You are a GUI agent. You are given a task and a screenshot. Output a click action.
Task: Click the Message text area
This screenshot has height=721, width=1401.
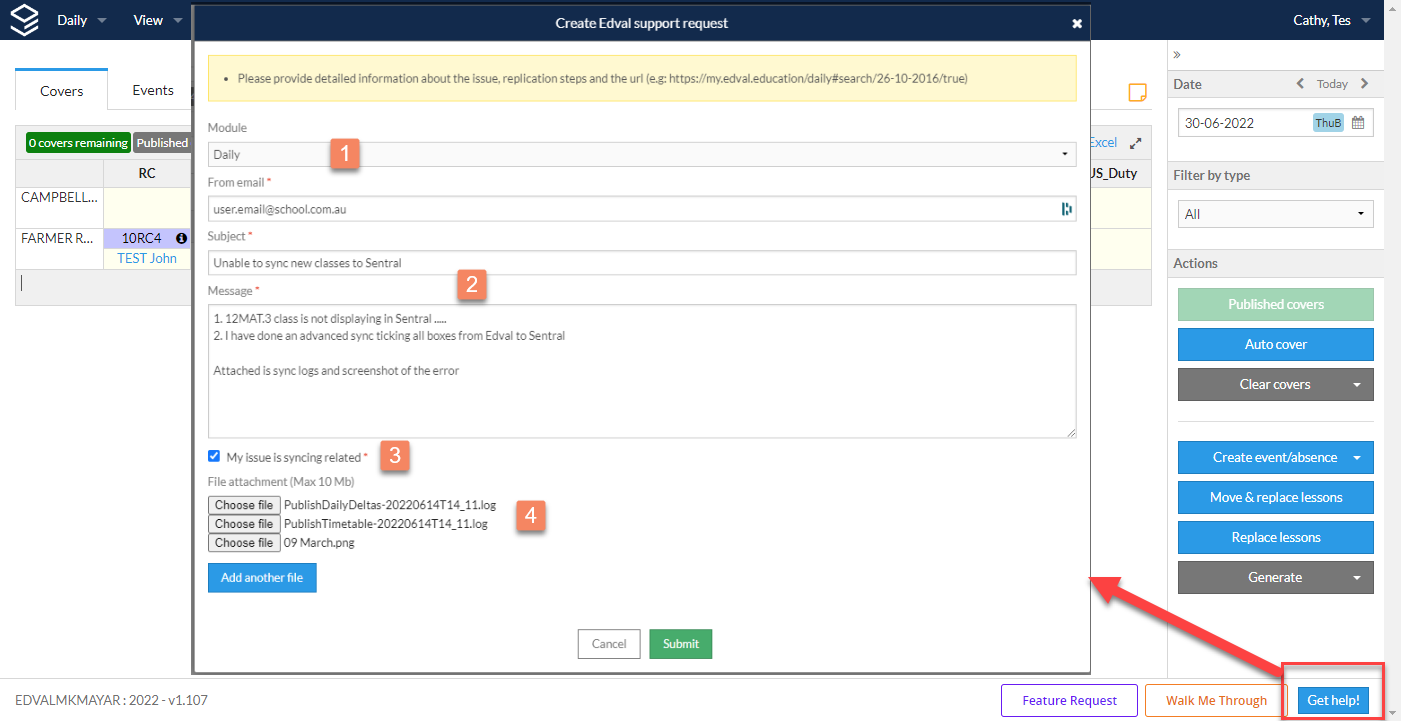click(x=642, y=371)
